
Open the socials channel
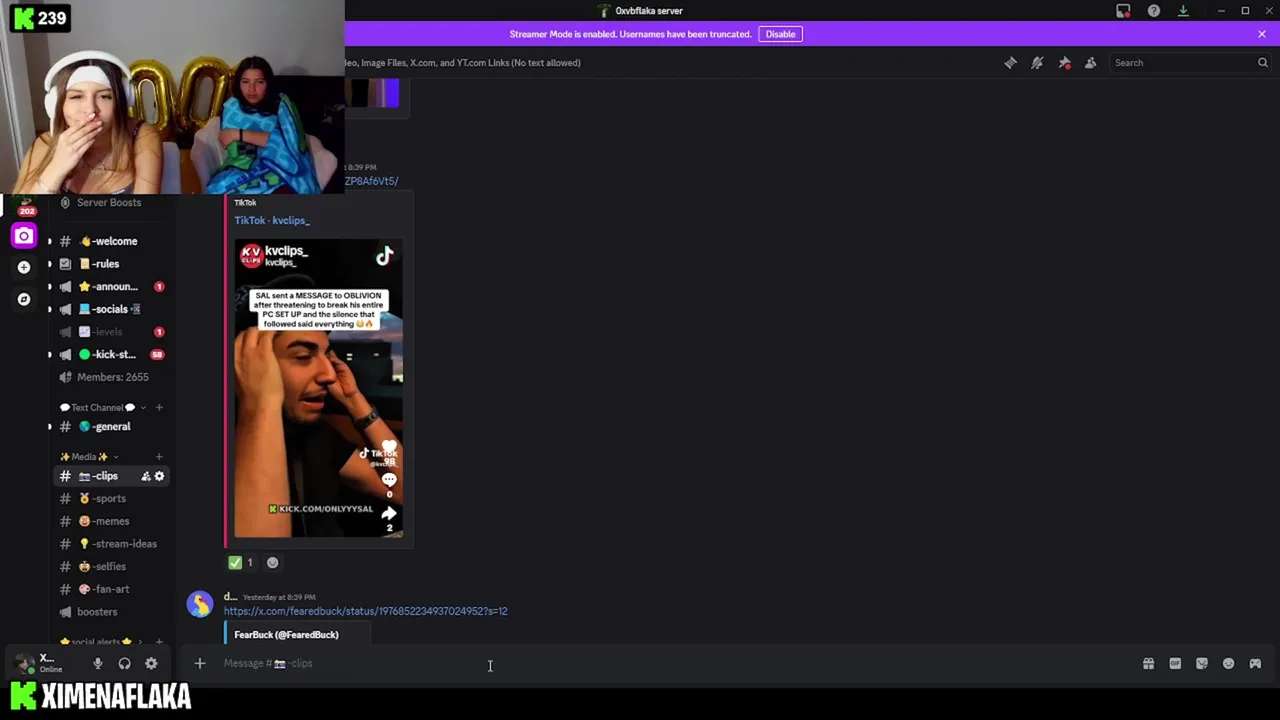click(x=109, y=309)
